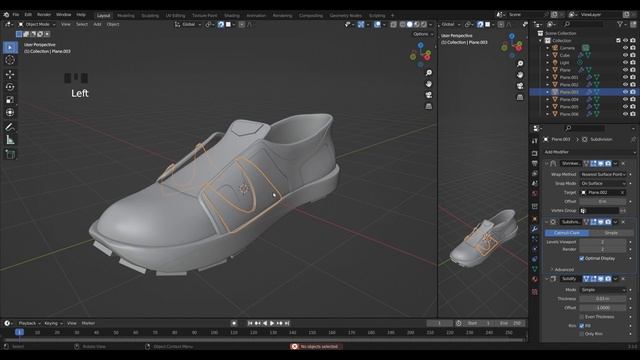Screen dimensions: 640x360
Task: Jump to timeline end frame
Action: pyautogui.click(x=287, y=323)
